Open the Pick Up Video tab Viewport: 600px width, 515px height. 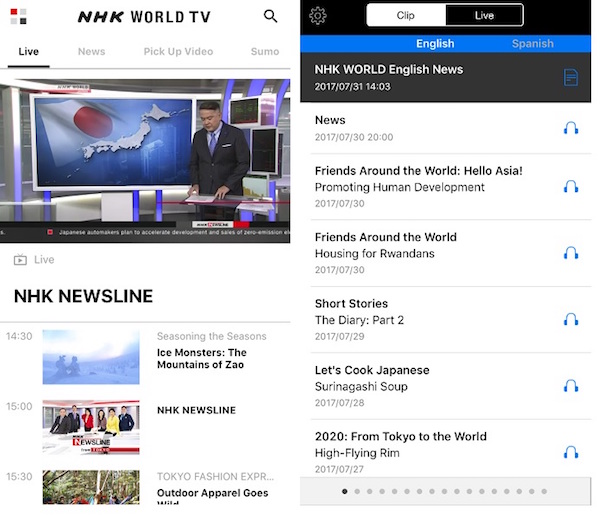(178, 52)
